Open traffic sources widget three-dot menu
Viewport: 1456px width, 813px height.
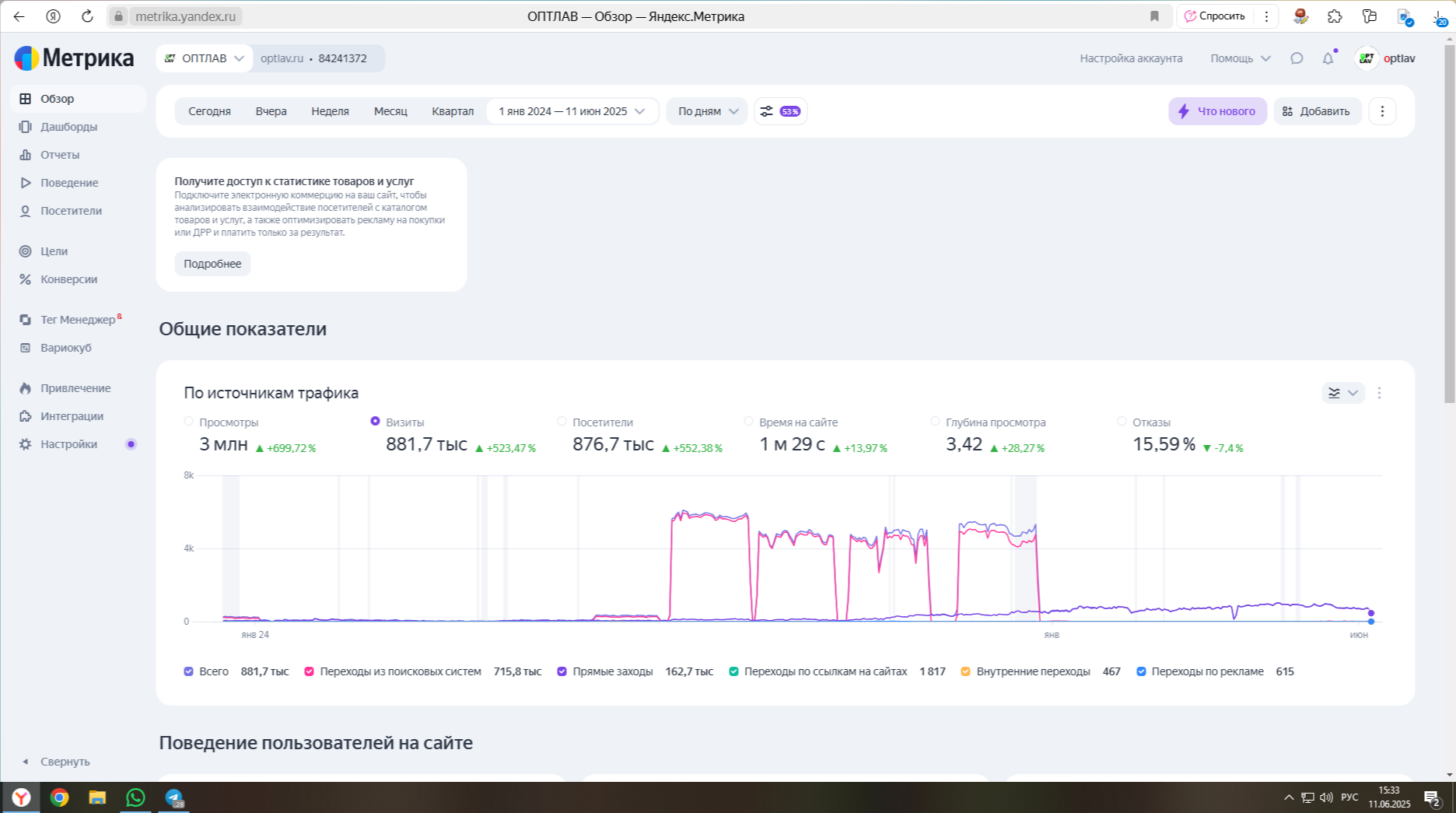pyautogui.click(x=1379, y=393)
